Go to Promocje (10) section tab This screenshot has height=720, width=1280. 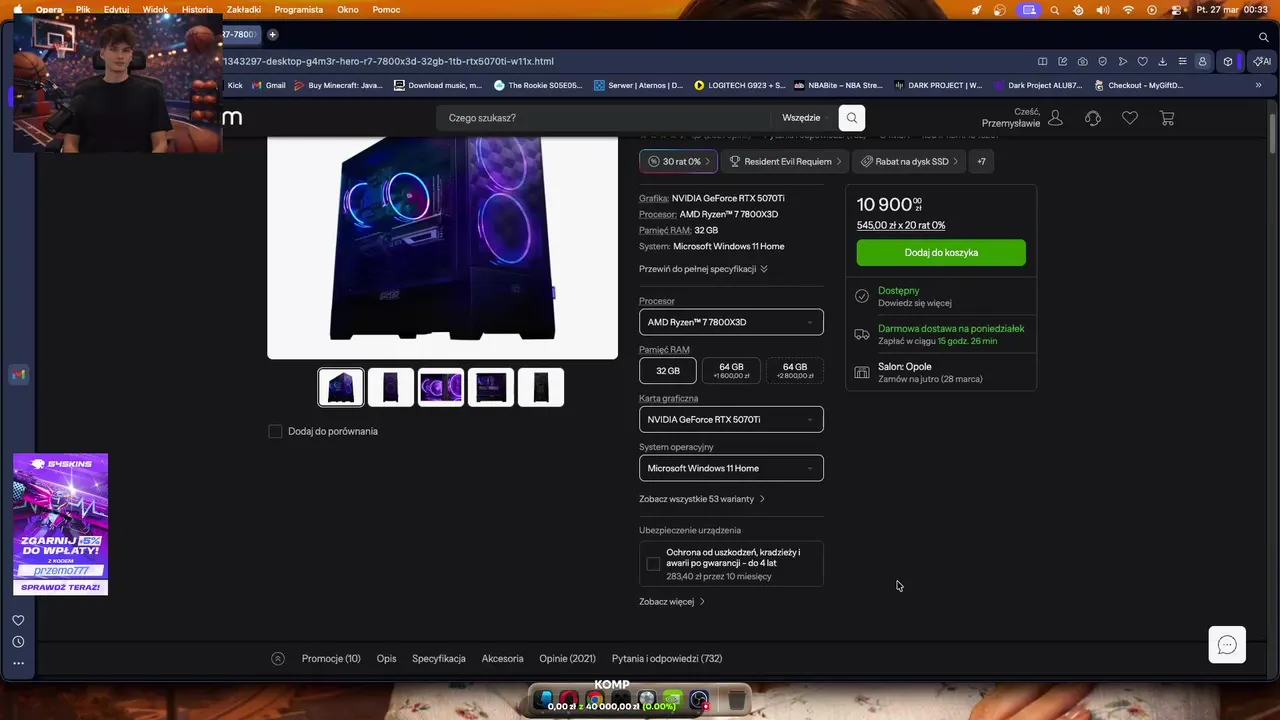pos(331,659)
